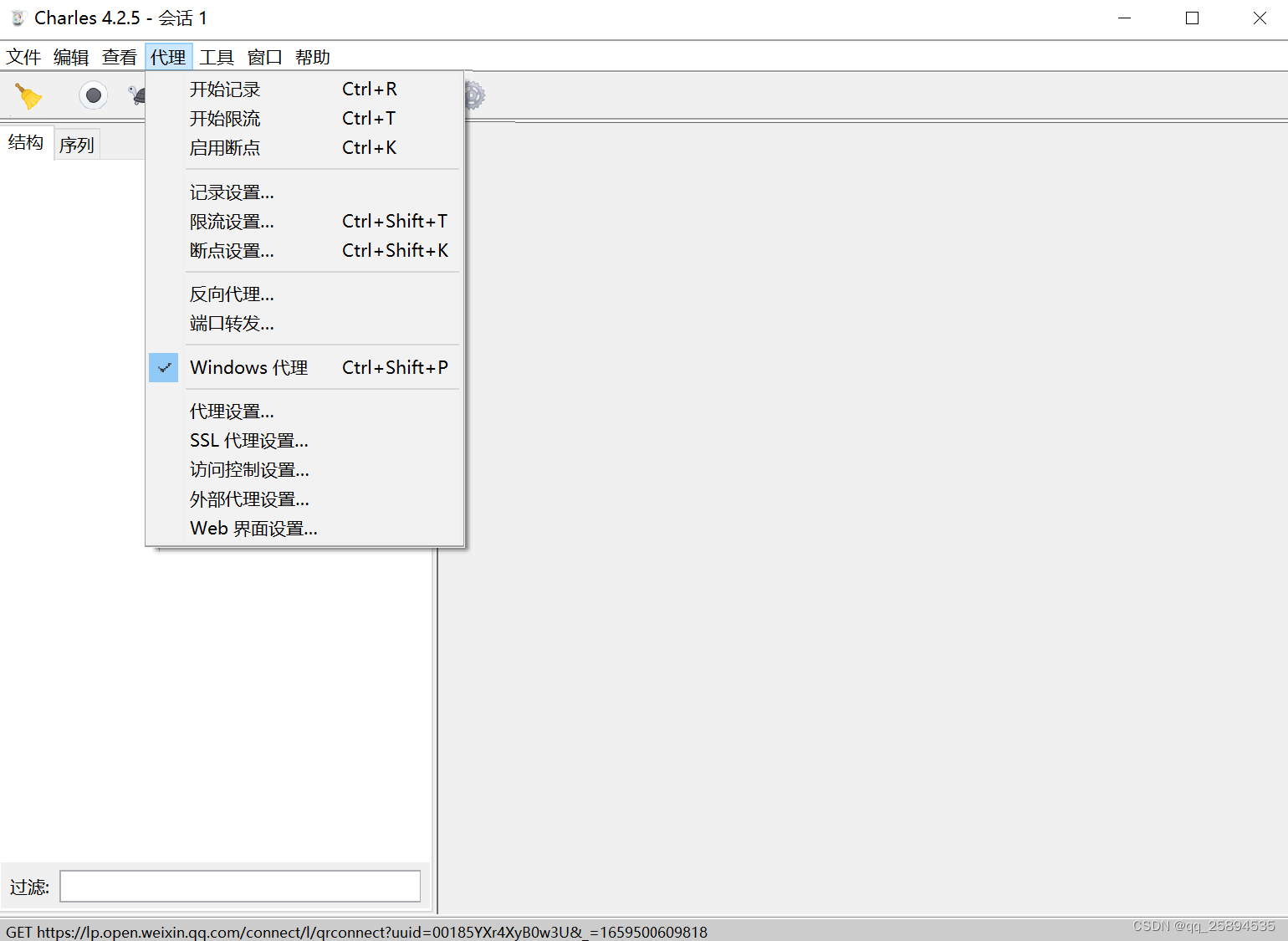Open 代理设置... from menu
The width and height of the screenshot is (1288, 941).
coord(304,412)
